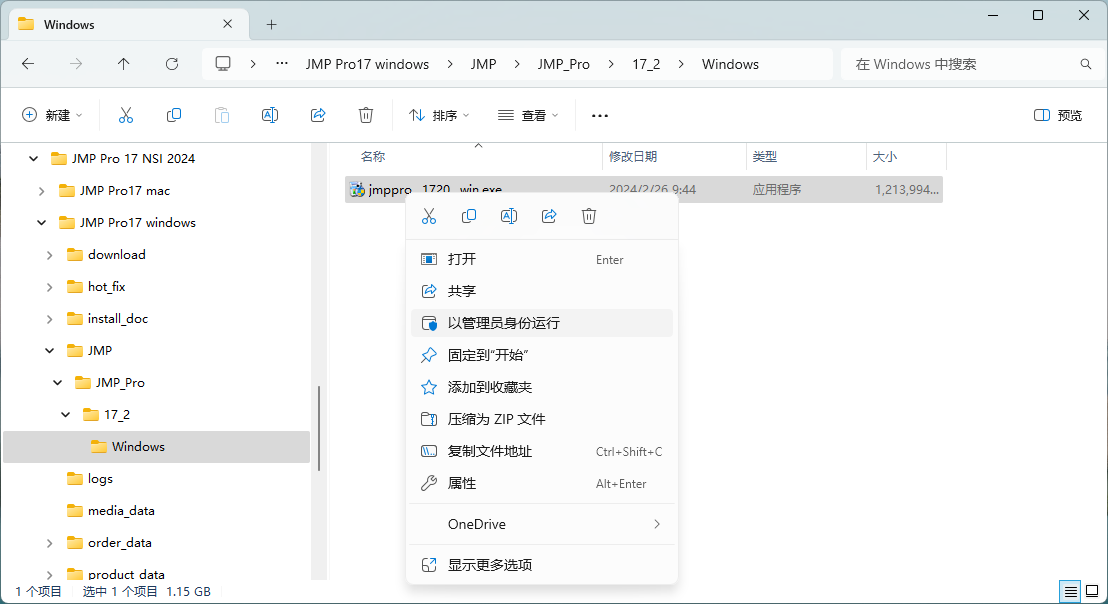Click the navigation pane scrollbar
This screenshot has width=1108, height=604.
(319, 428)
